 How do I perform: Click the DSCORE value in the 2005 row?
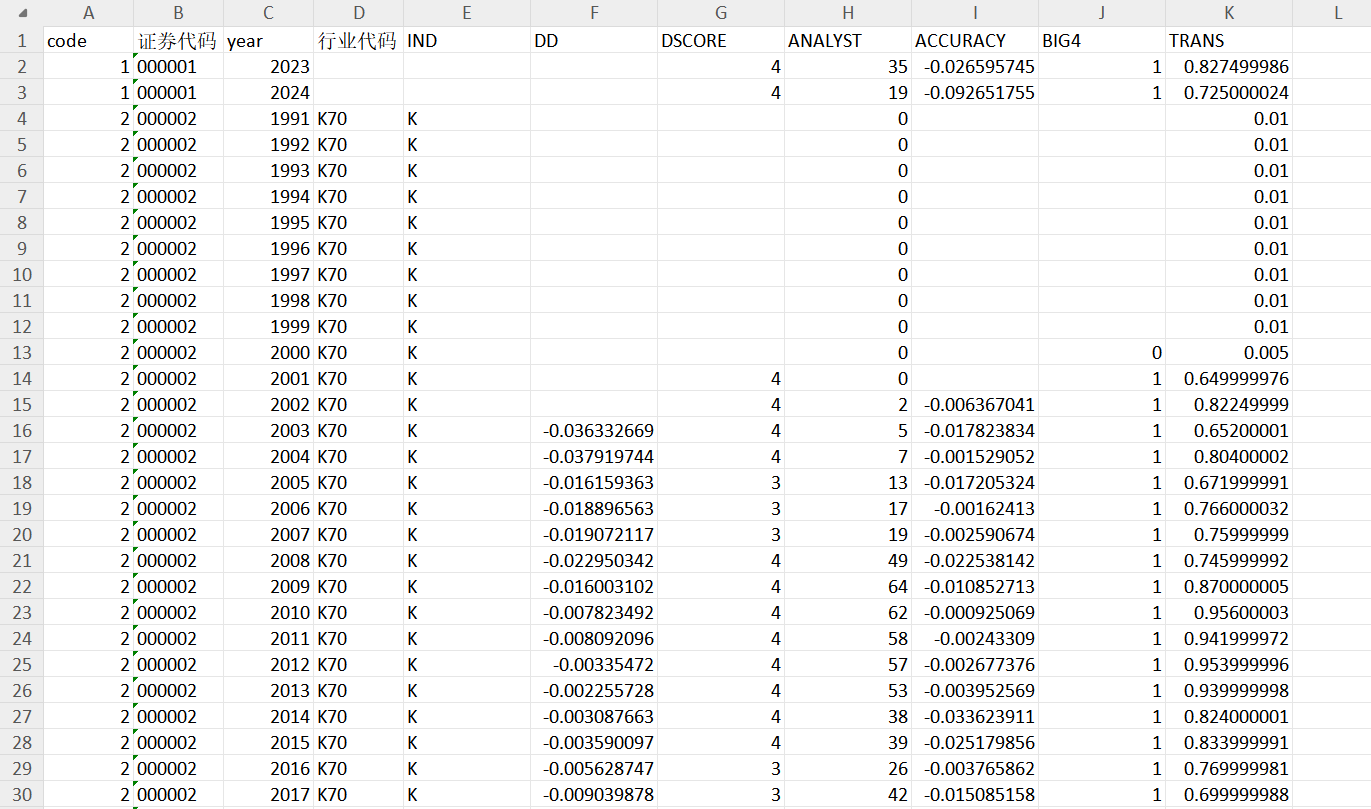[x=721, y=483]
